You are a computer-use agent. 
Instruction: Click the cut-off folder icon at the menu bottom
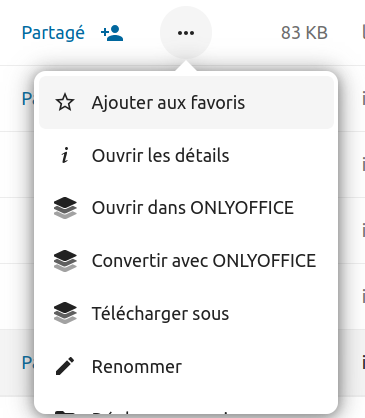tap(65, 413)
